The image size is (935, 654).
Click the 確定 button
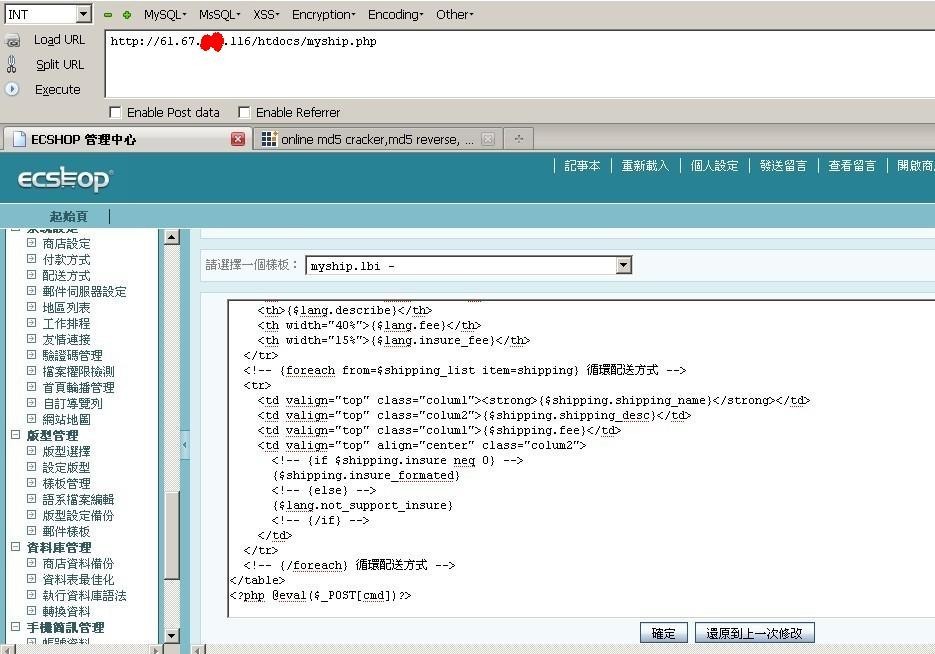pos(664,633)
